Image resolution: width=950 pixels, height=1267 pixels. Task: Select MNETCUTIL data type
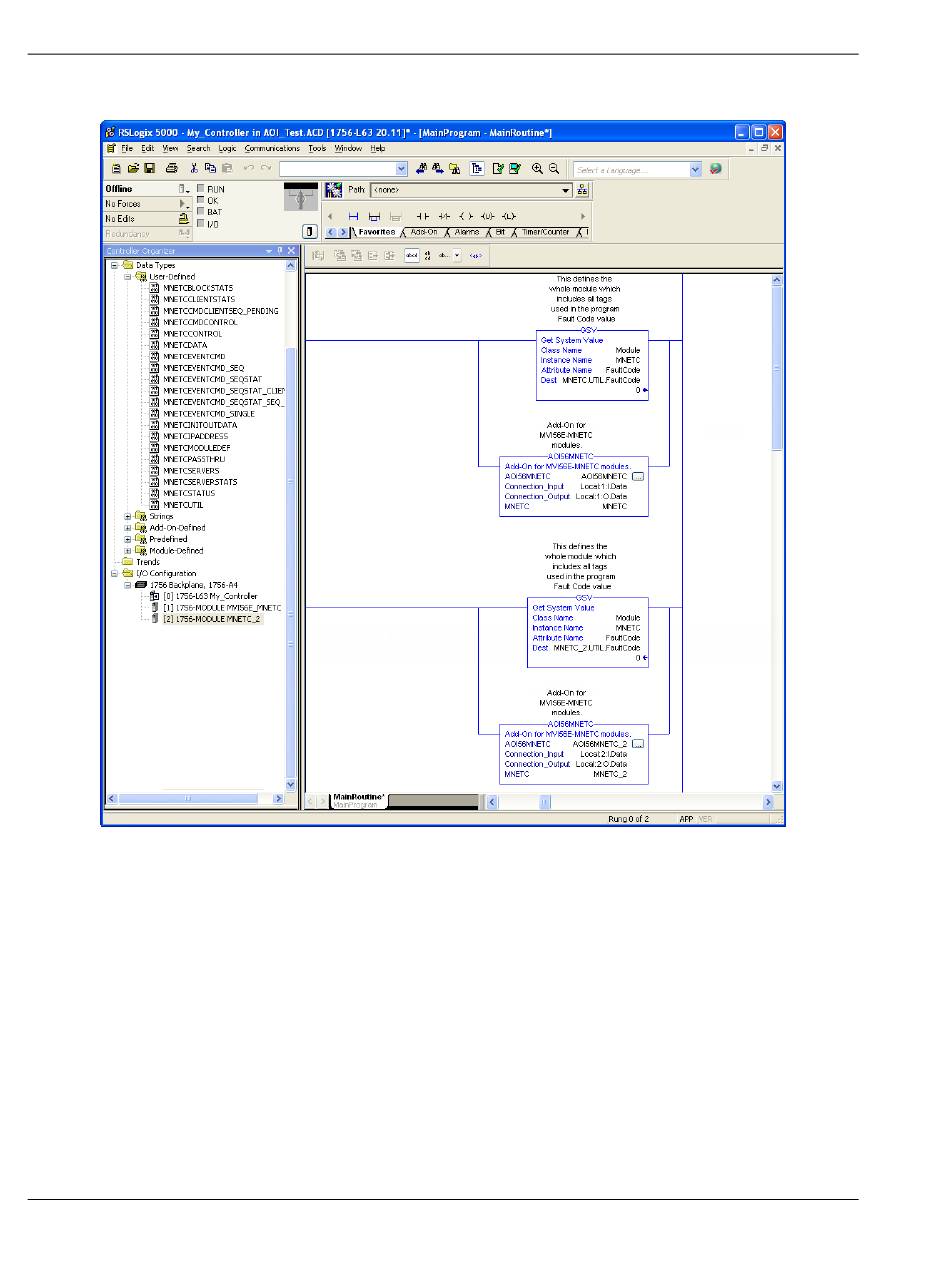click(x=183, y=505)
